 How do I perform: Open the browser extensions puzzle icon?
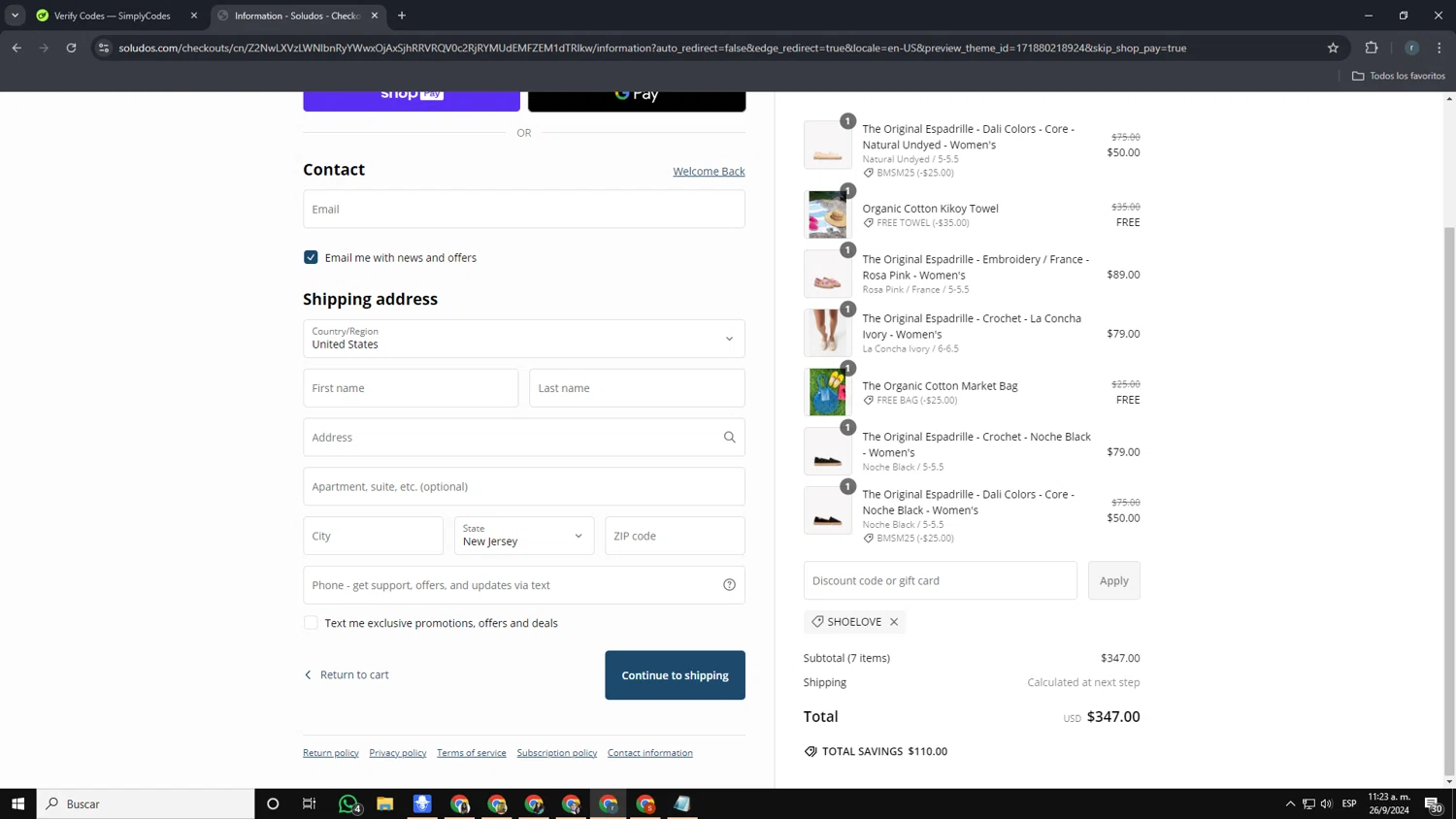1372,48
